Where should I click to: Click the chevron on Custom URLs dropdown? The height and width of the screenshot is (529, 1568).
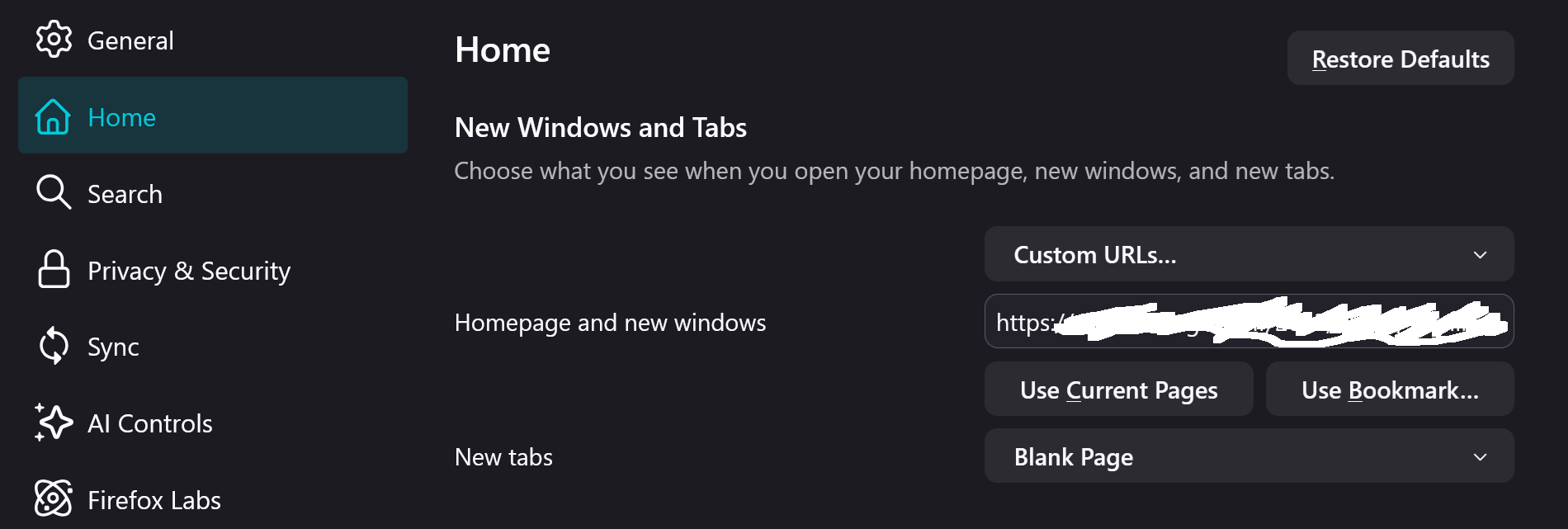[x=1480, y=255]
